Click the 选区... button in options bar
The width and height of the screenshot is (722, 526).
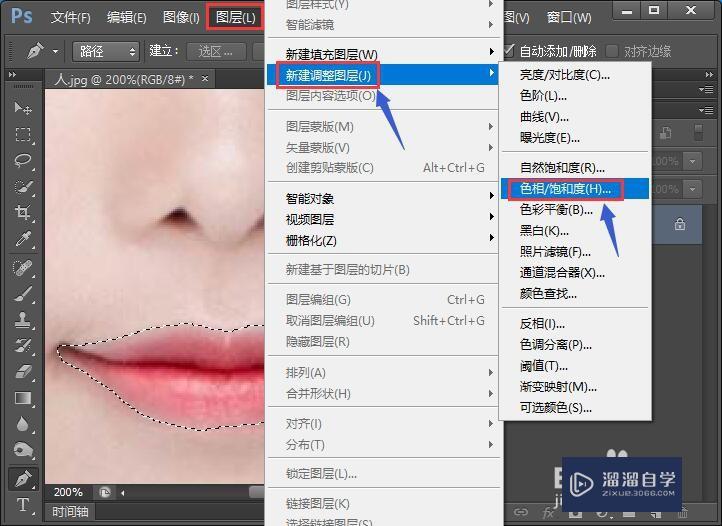click(x=215, y=51)
